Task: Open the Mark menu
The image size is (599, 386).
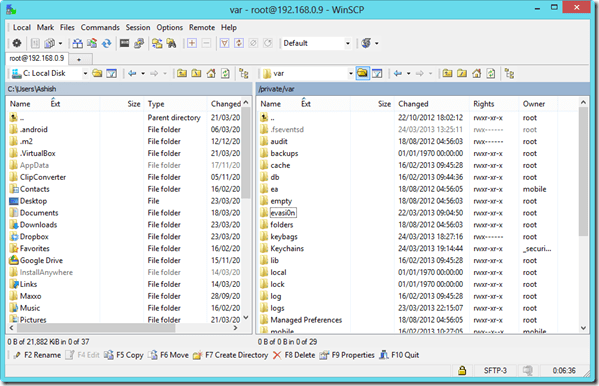Action: click(45, 28)
